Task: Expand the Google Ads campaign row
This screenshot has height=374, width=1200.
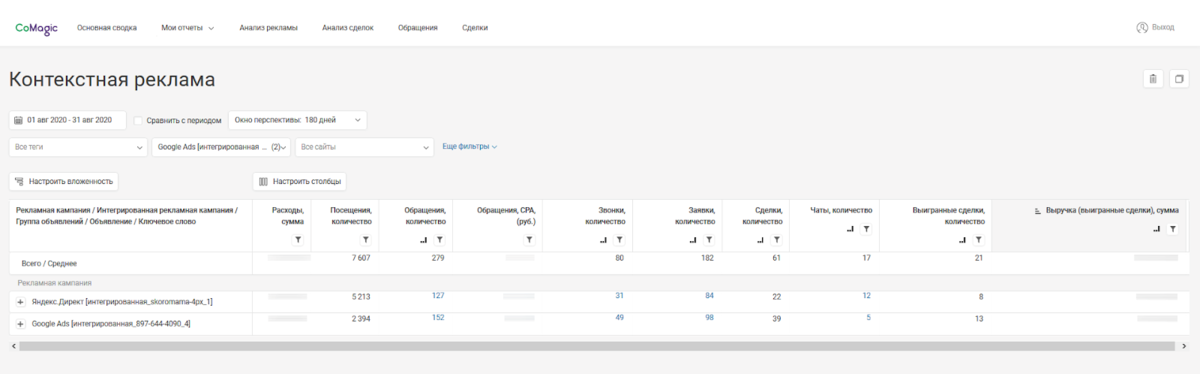Action: (20, 324)
